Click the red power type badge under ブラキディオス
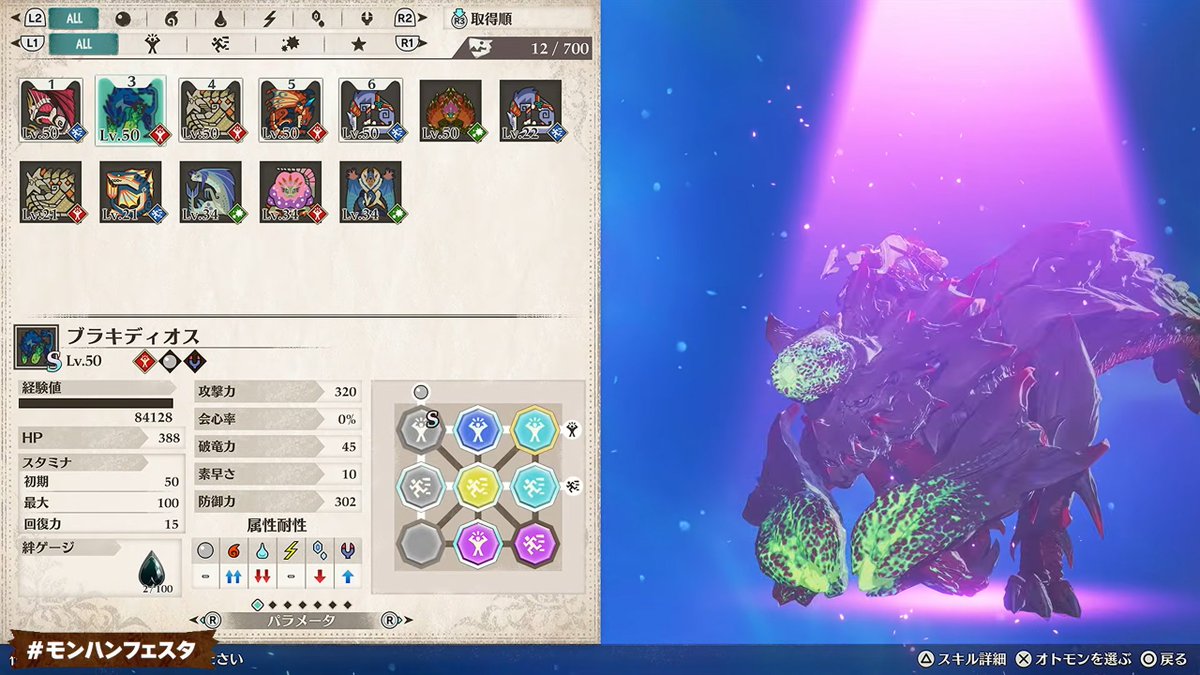 [143, 361]
